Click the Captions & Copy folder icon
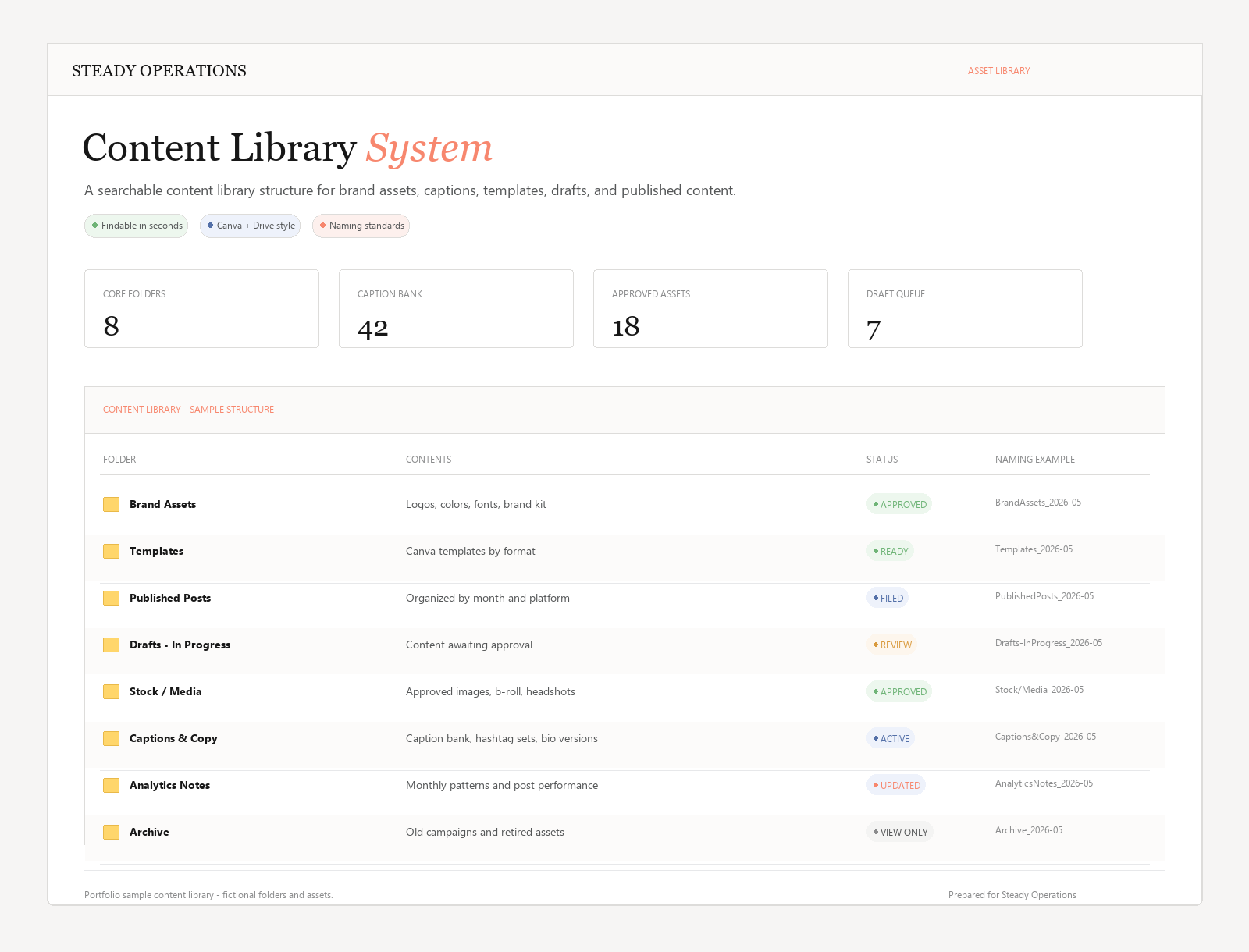Screen dimensions: 1249x952 (x=111, y=739)
